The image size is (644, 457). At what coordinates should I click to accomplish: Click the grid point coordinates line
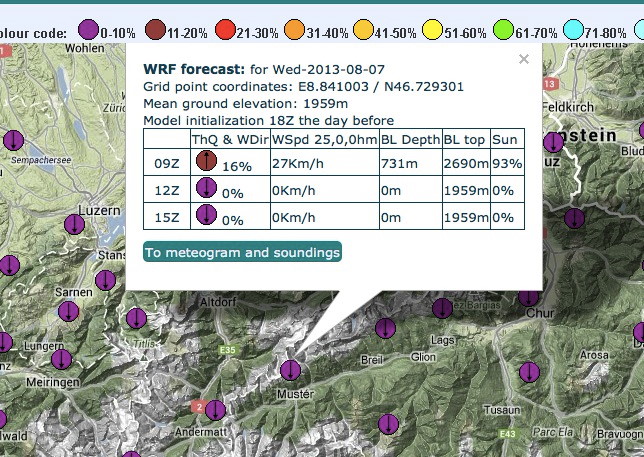303,87
